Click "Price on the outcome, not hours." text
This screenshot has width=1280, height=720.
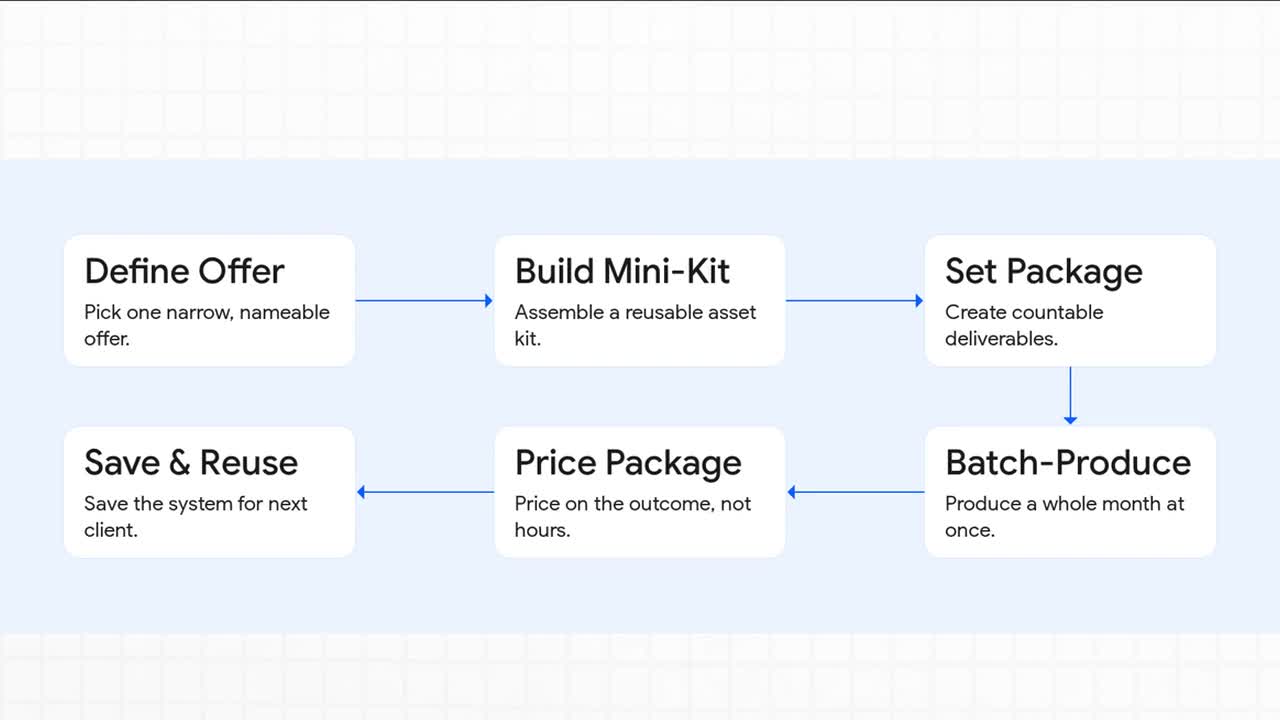click(633, 516)
